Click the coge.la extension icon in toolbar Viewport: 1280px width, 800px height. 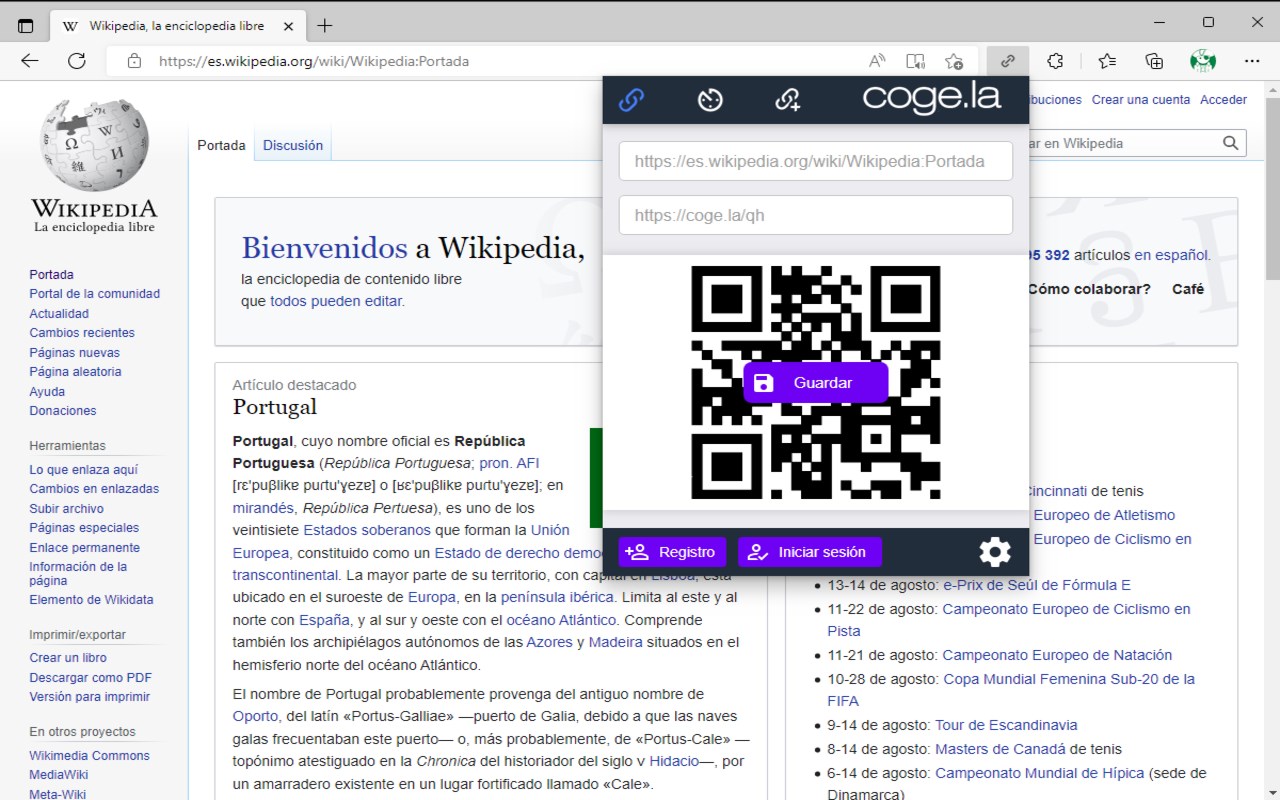pyautogui.click(x=1008, y=61)
